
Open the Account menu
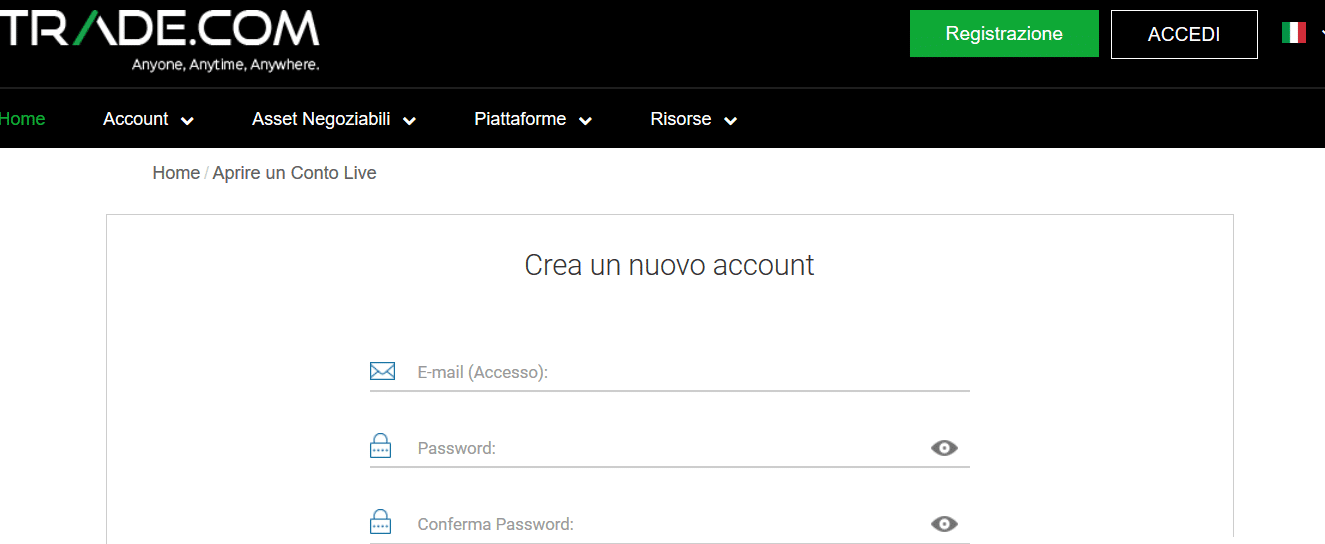[135, 119]
